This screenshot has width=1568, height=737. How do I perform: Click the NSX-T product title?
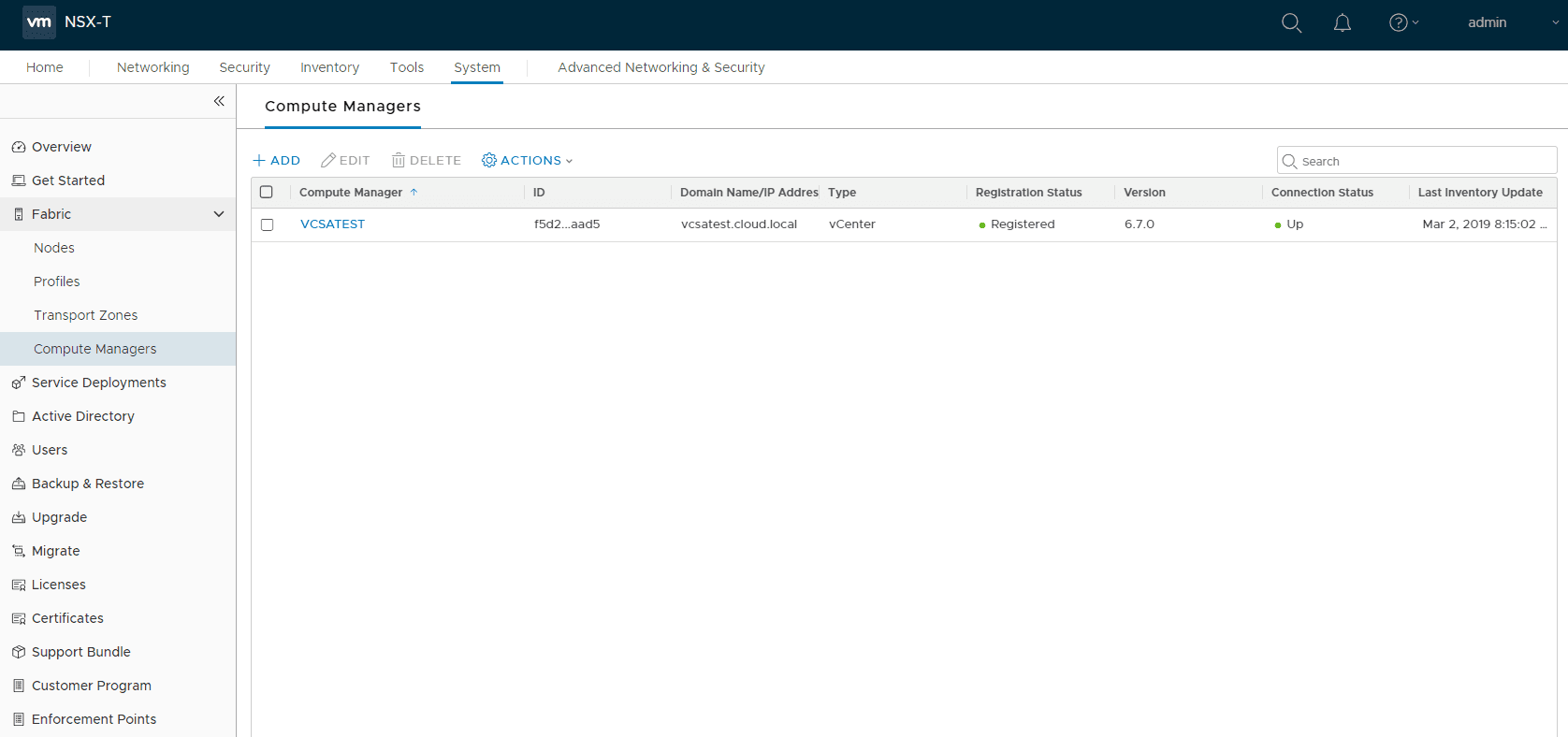coord(88,22)
